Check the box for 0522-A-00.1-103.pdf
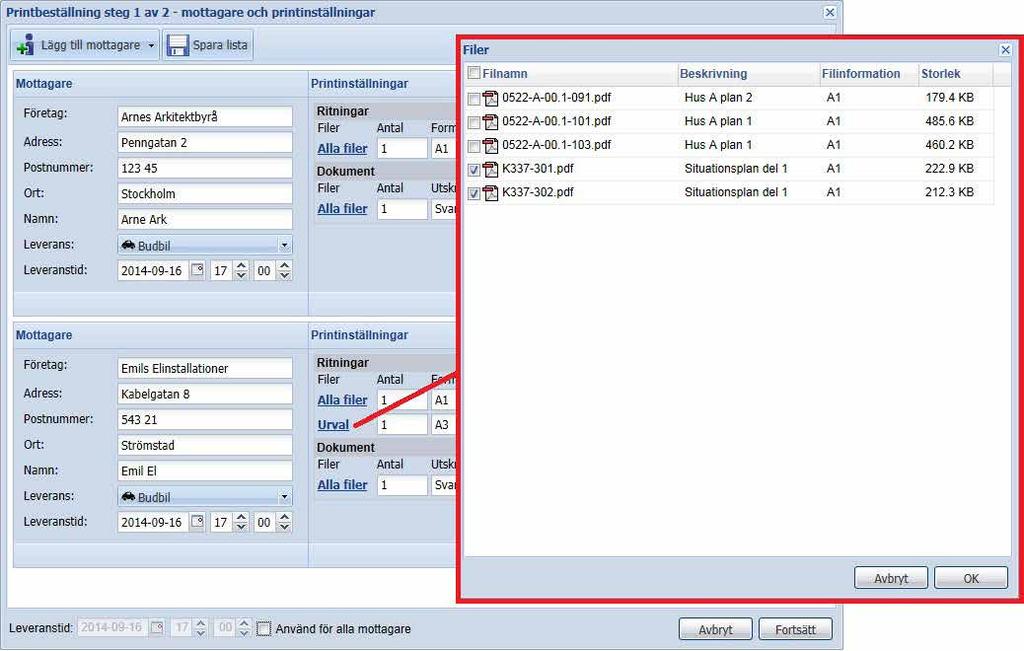This screenshot has width=1024, height=651. point(474,146)
